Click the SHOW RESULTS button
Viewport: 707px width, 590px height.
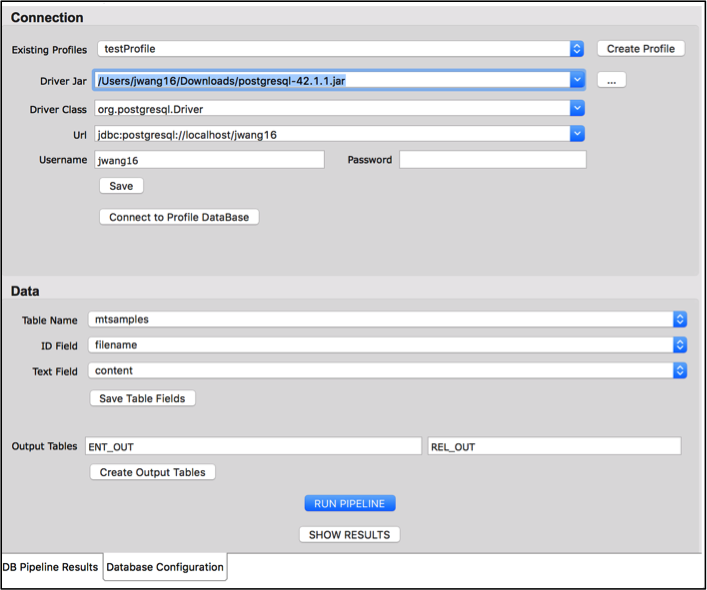[x=350, y=534]
